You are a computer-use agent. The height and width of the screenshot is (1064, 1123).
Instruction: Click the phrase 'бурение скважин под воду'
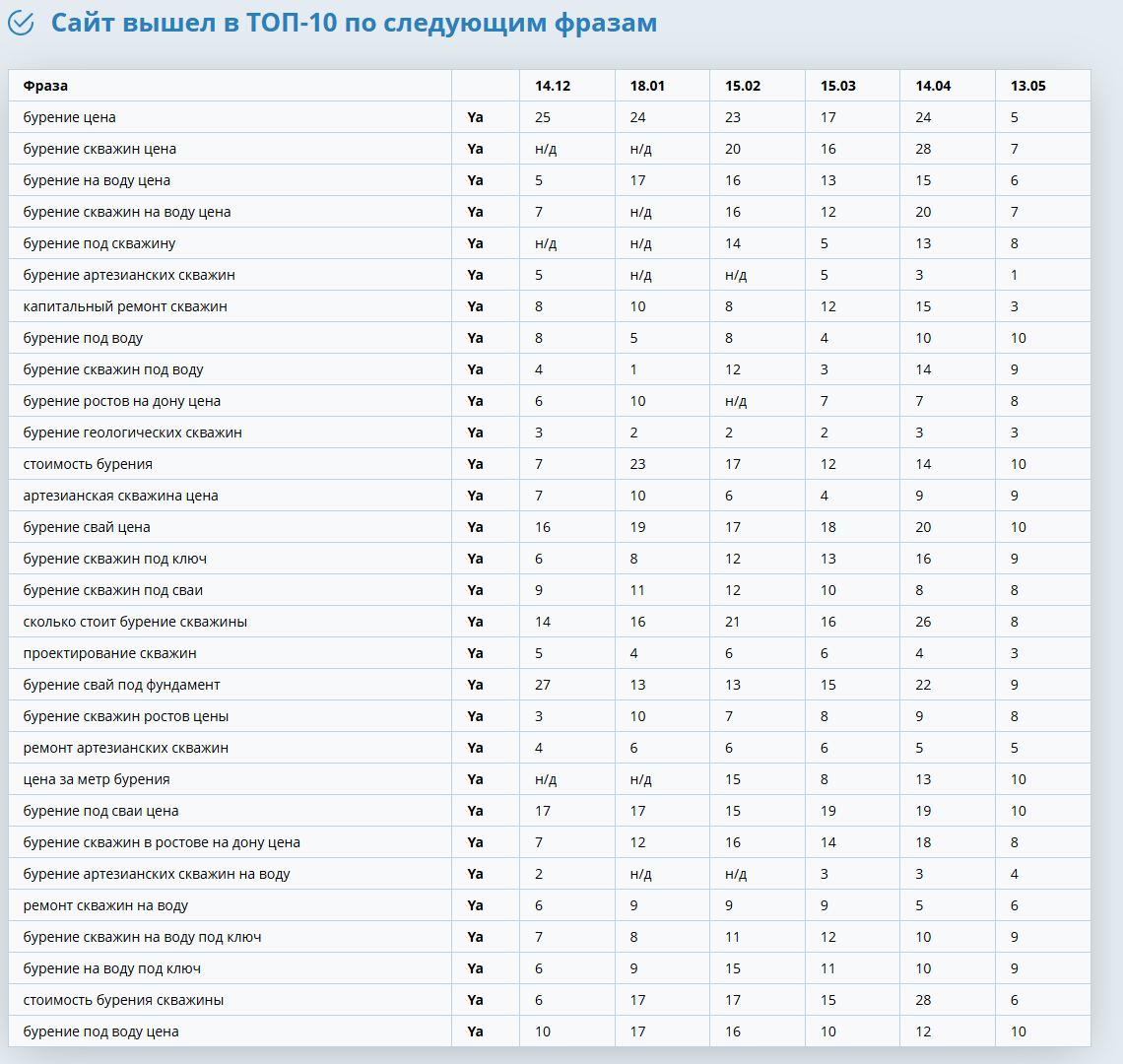coord(113,369)
